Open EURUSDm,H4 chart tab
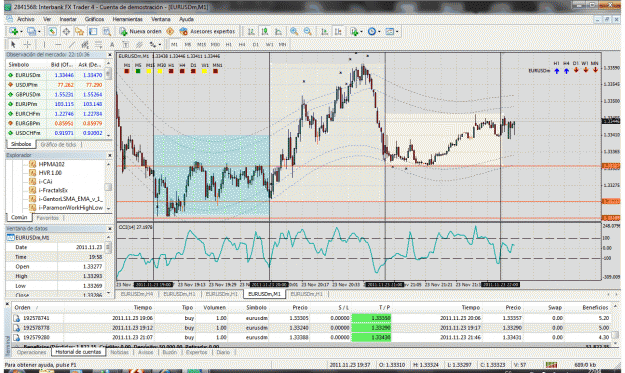This screenshot has height=373, width=625. pyautogui.click(x=137, y=294)
